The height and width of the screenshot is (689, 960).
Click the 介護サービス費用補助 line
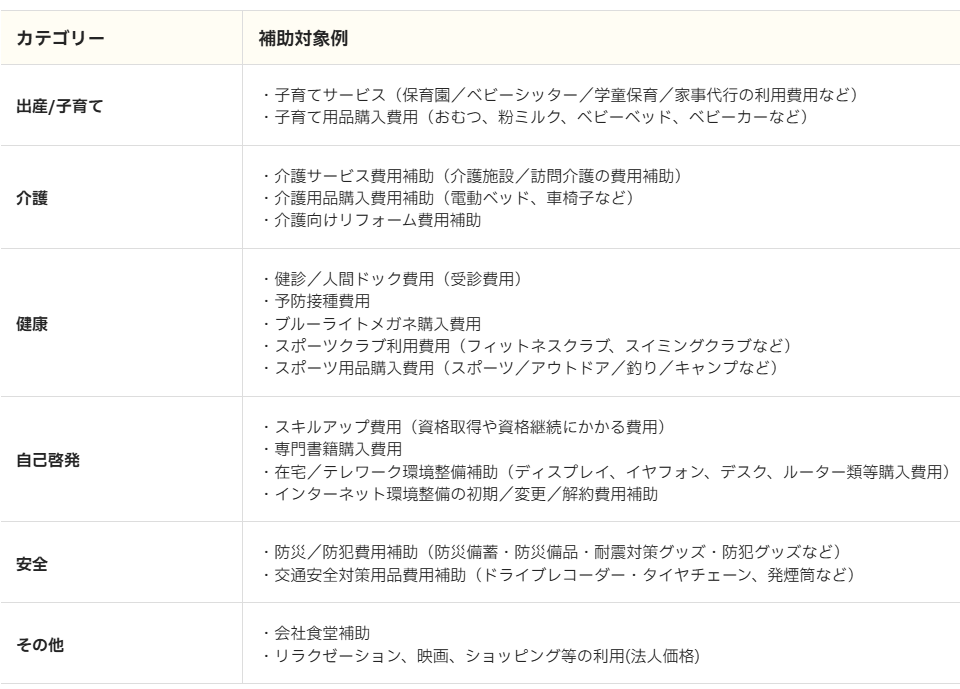point(470,177)
